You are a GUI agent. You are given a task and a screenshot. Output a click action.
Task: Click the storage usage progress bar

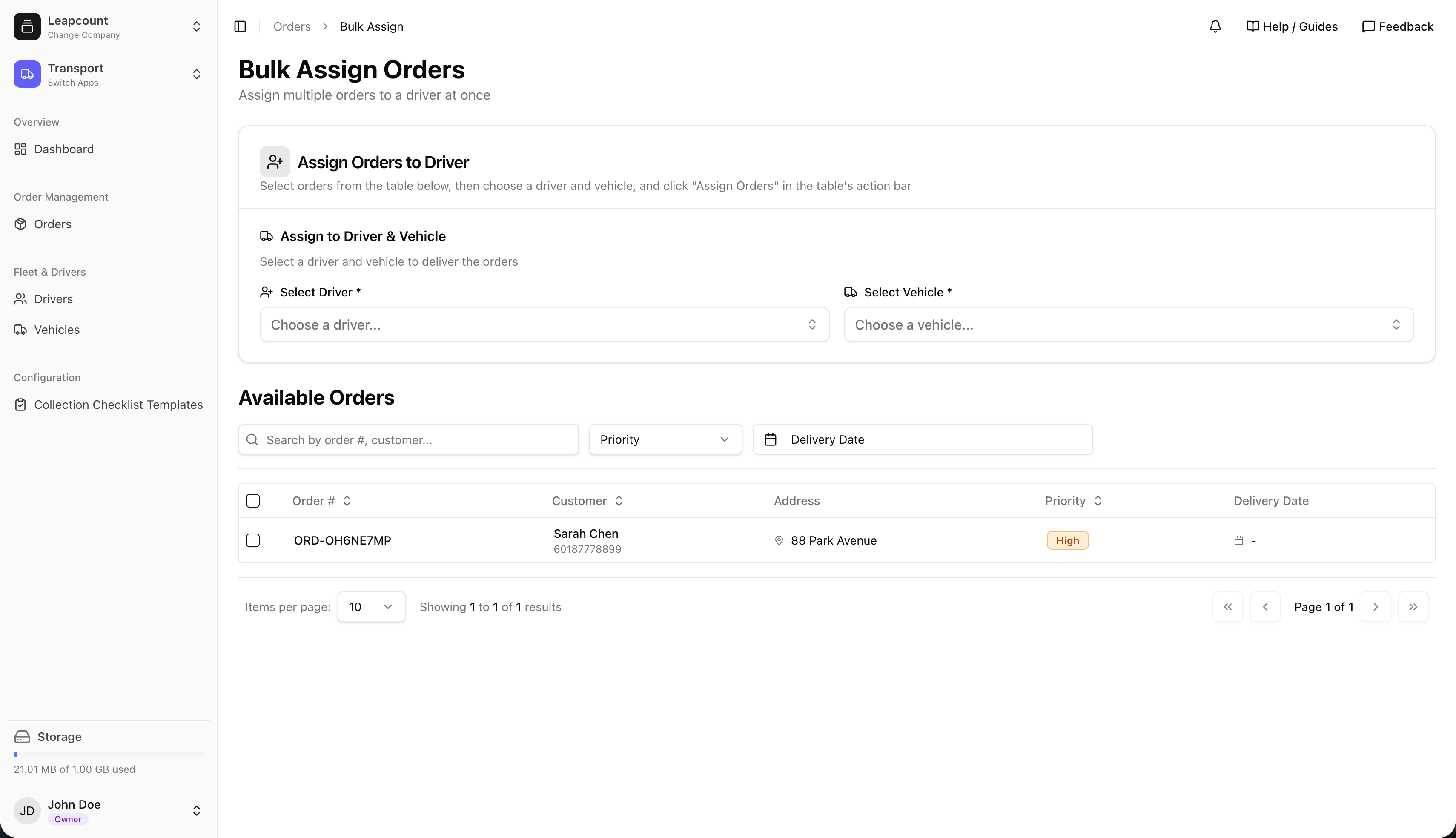[108, 755]
